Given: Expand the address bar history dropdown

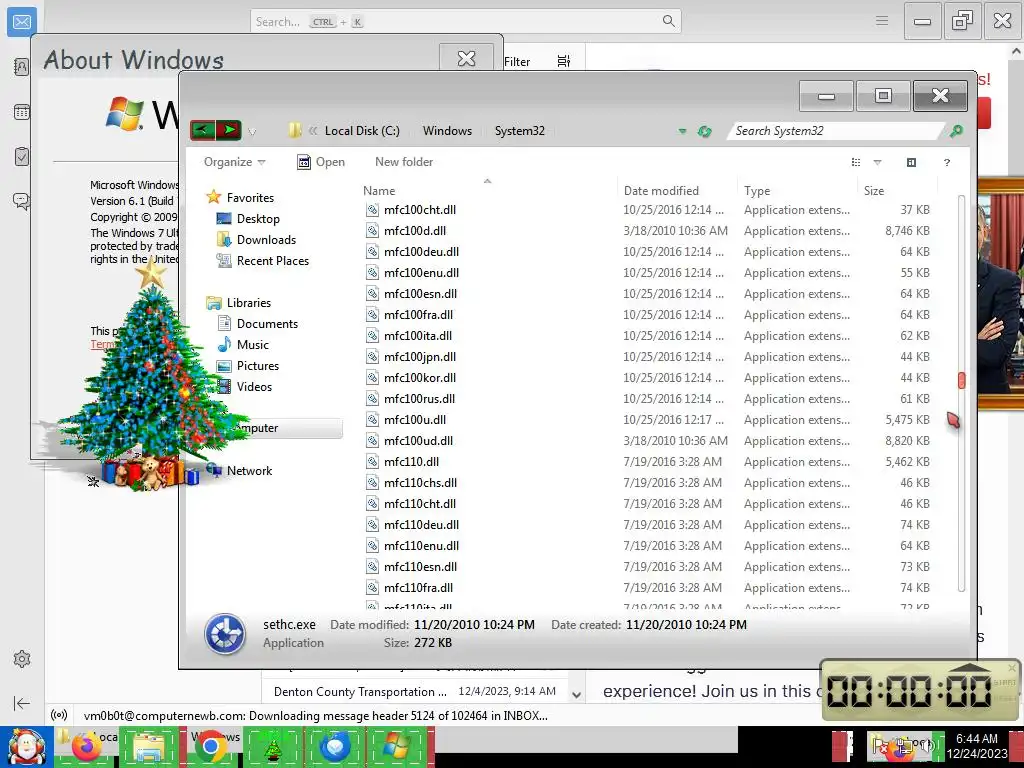Looking at the screenshot, I should [682, 131].
